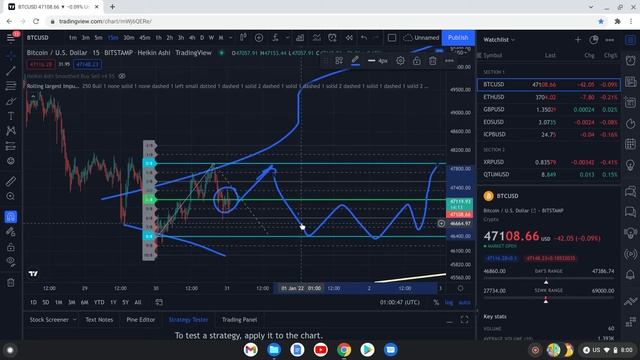Select the 45m timeframe

point(144,38)
